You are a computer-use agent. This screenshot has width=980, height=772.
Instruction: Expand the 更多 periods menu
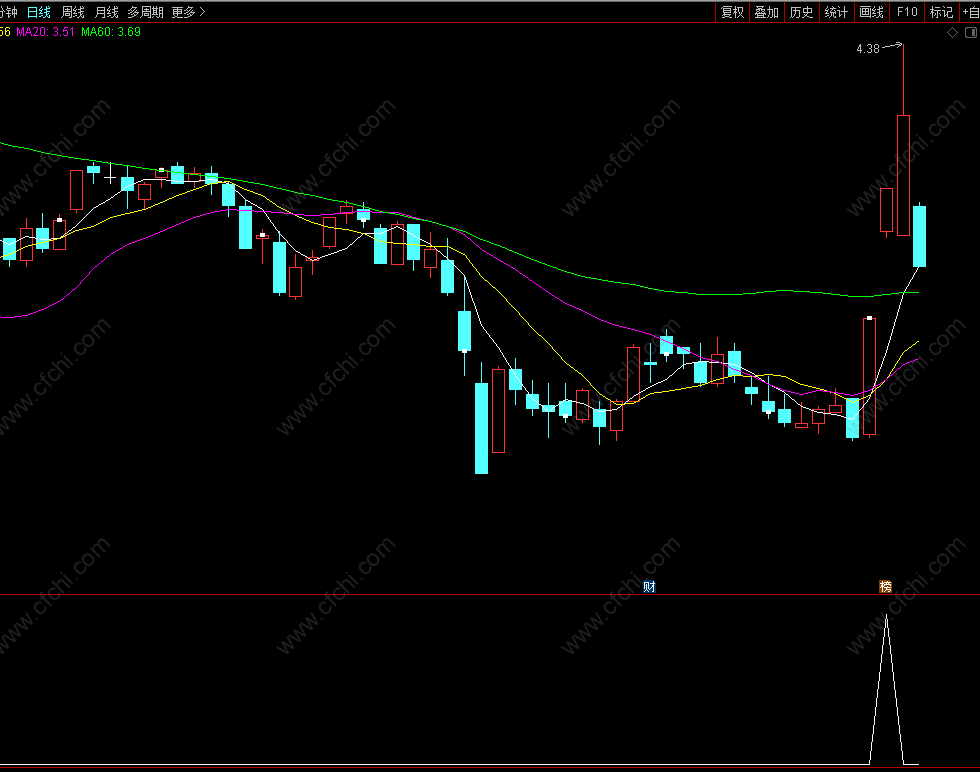188,12
